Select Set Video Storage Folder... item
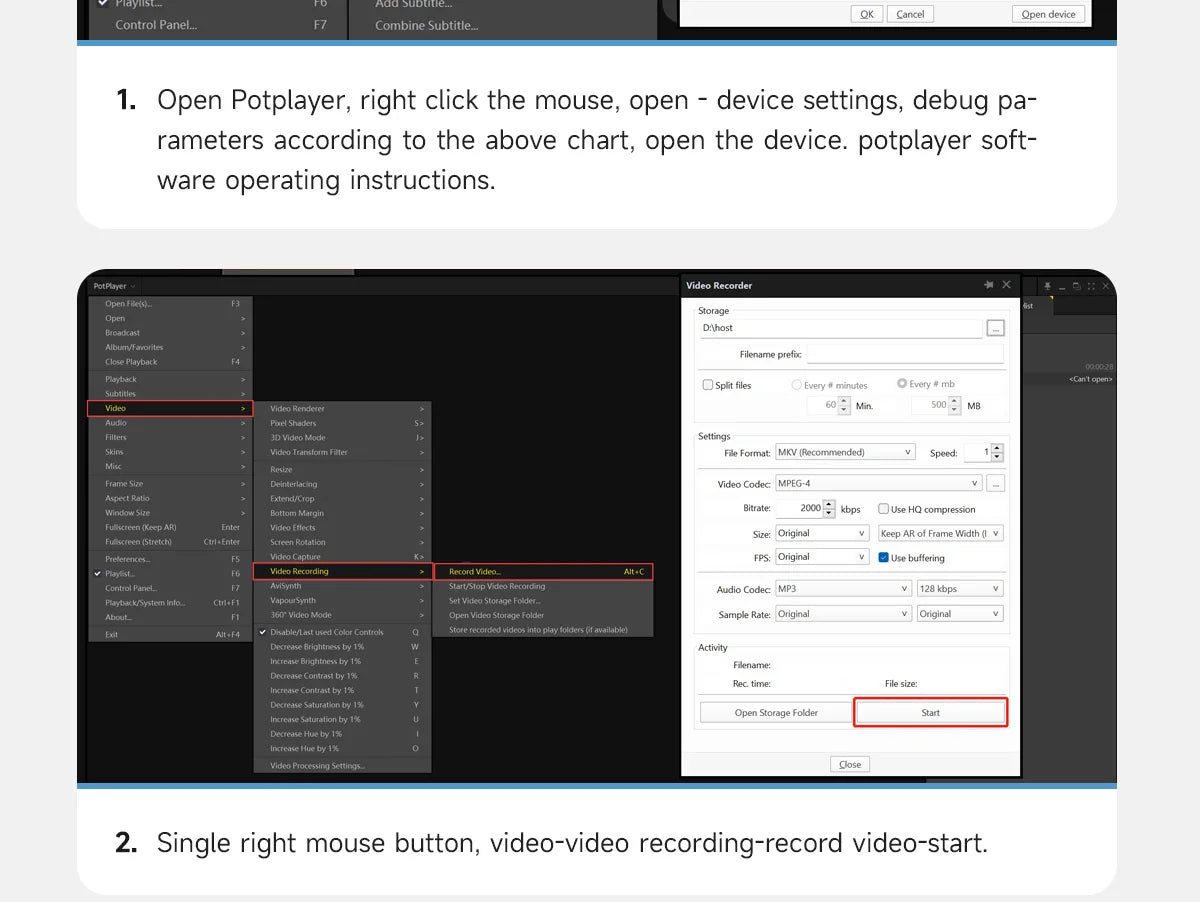The width and height of the screenshot is (1200, 902). [x=543, y=601]
